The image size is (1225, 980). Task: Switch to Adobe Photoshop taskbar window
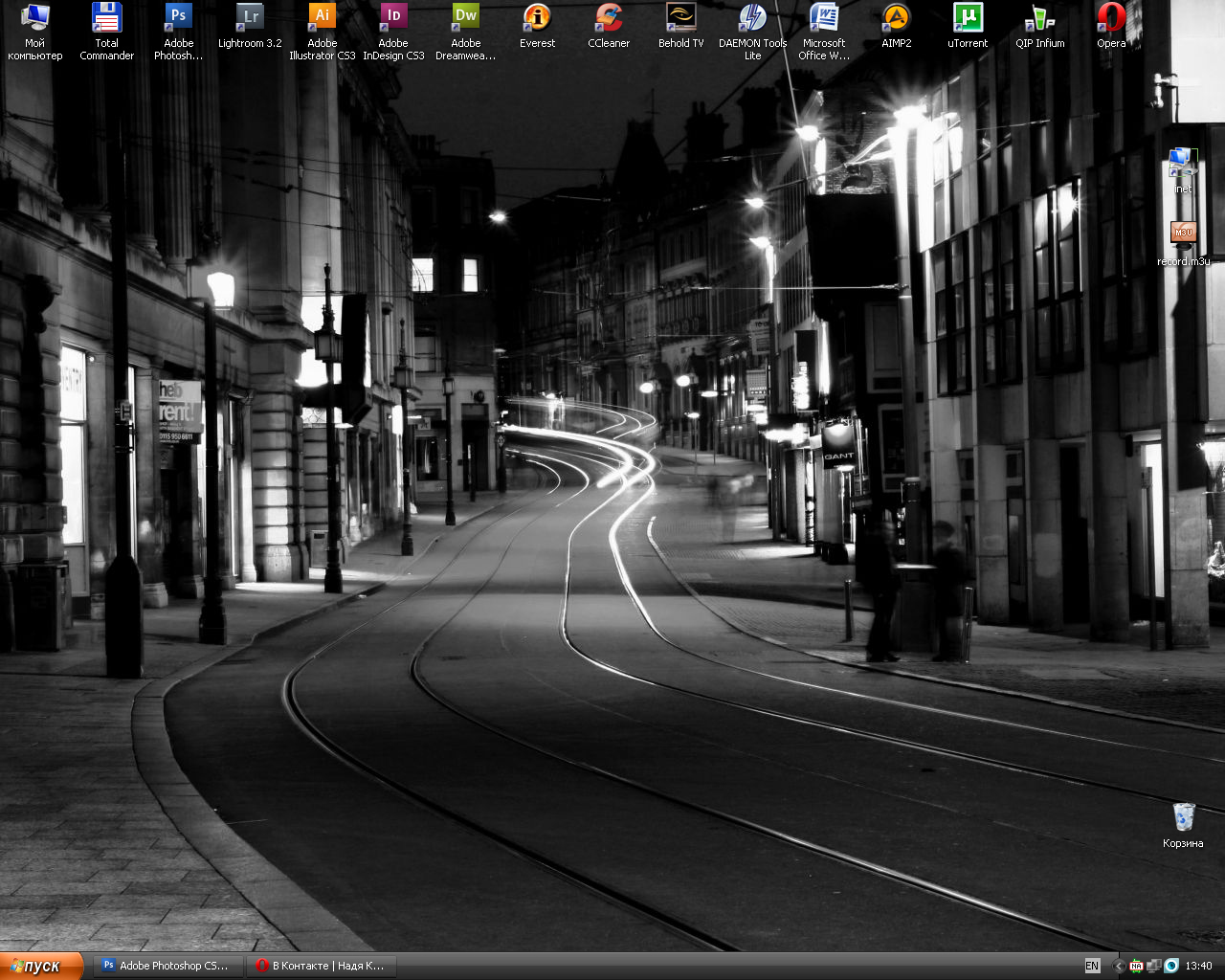point(166,966)
